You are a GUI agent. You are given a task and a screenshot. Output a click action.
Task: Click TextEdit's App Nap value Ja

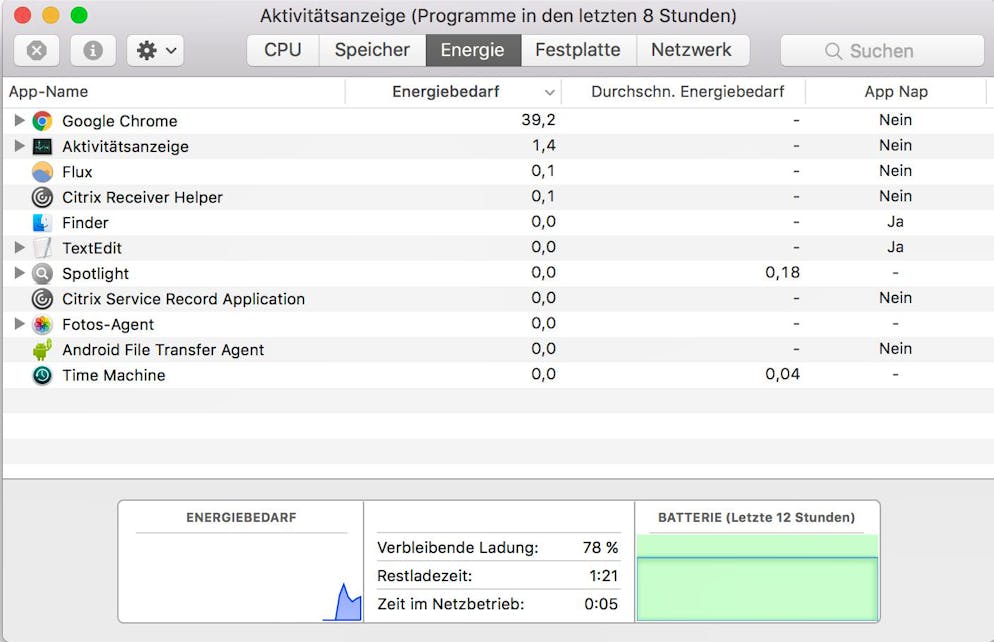[895, 247]
